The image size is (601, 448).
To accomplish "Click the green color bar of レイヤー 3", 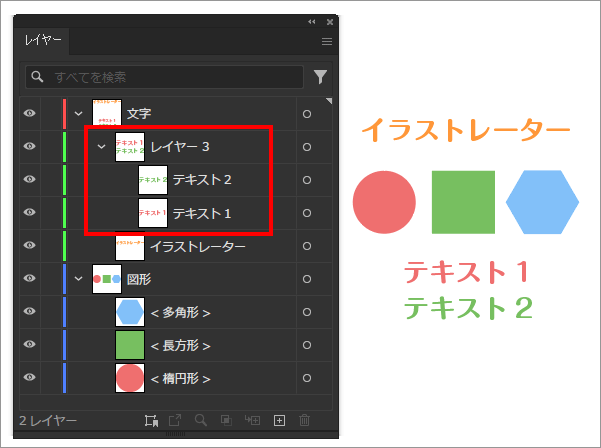I will (64, 147).
